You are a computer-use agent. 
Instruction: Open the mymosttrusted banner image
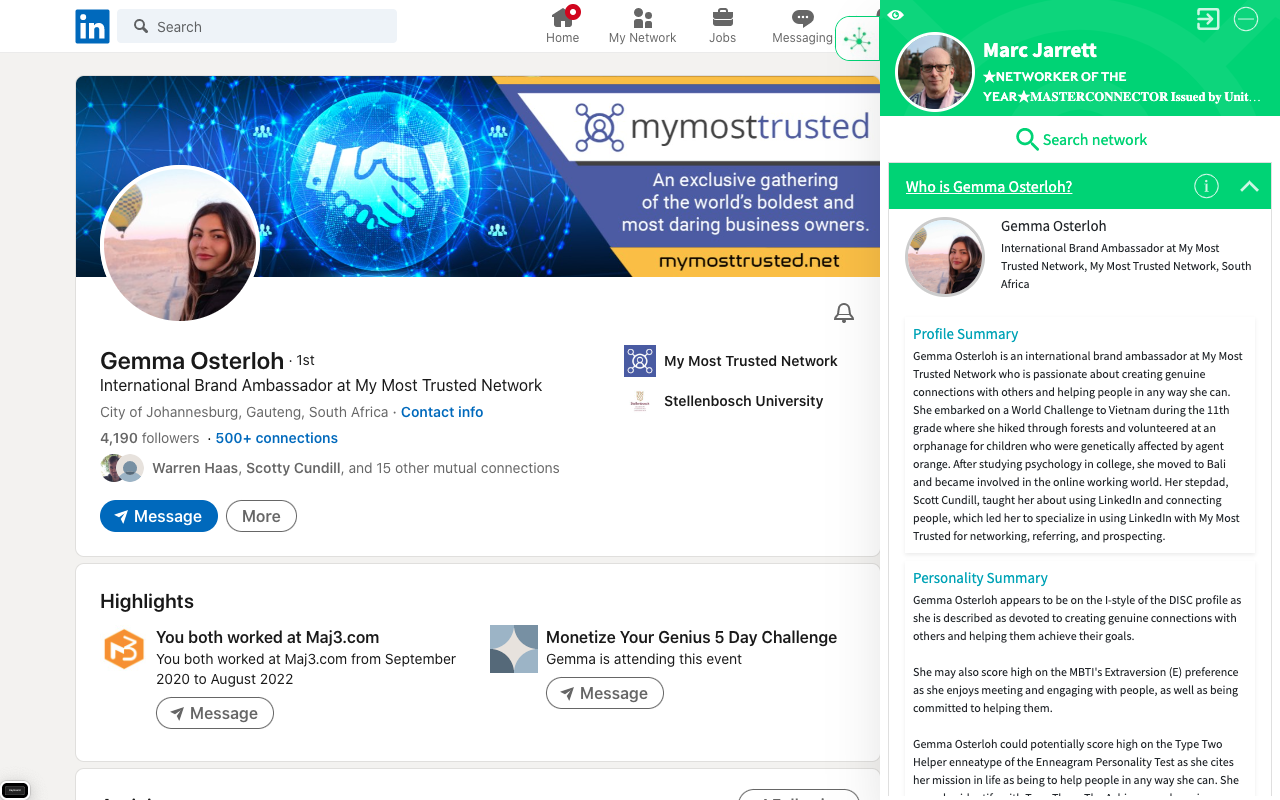[x=478, y=177]
